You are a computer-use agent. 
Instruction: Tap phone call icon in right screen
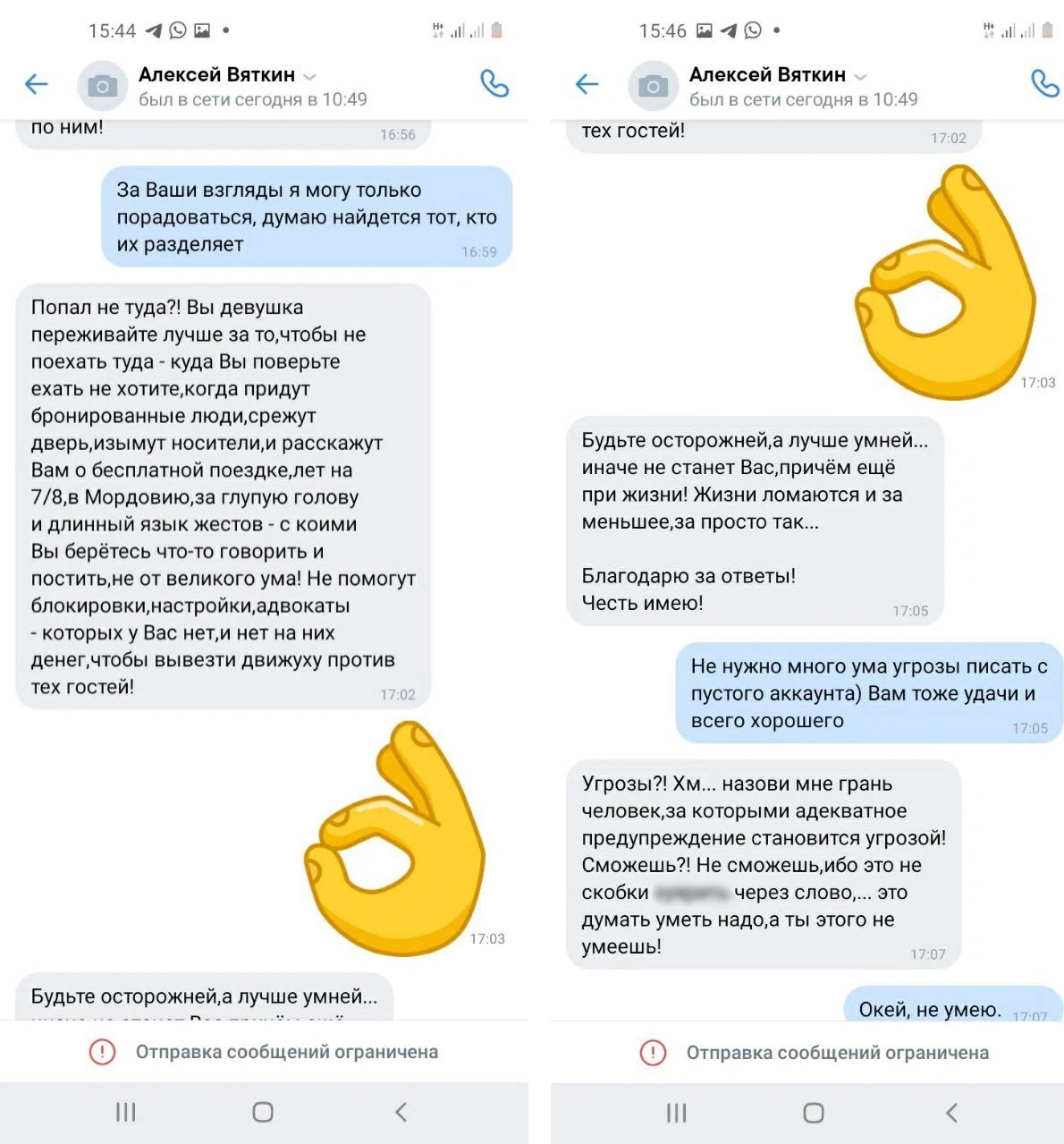point(1045,83)
